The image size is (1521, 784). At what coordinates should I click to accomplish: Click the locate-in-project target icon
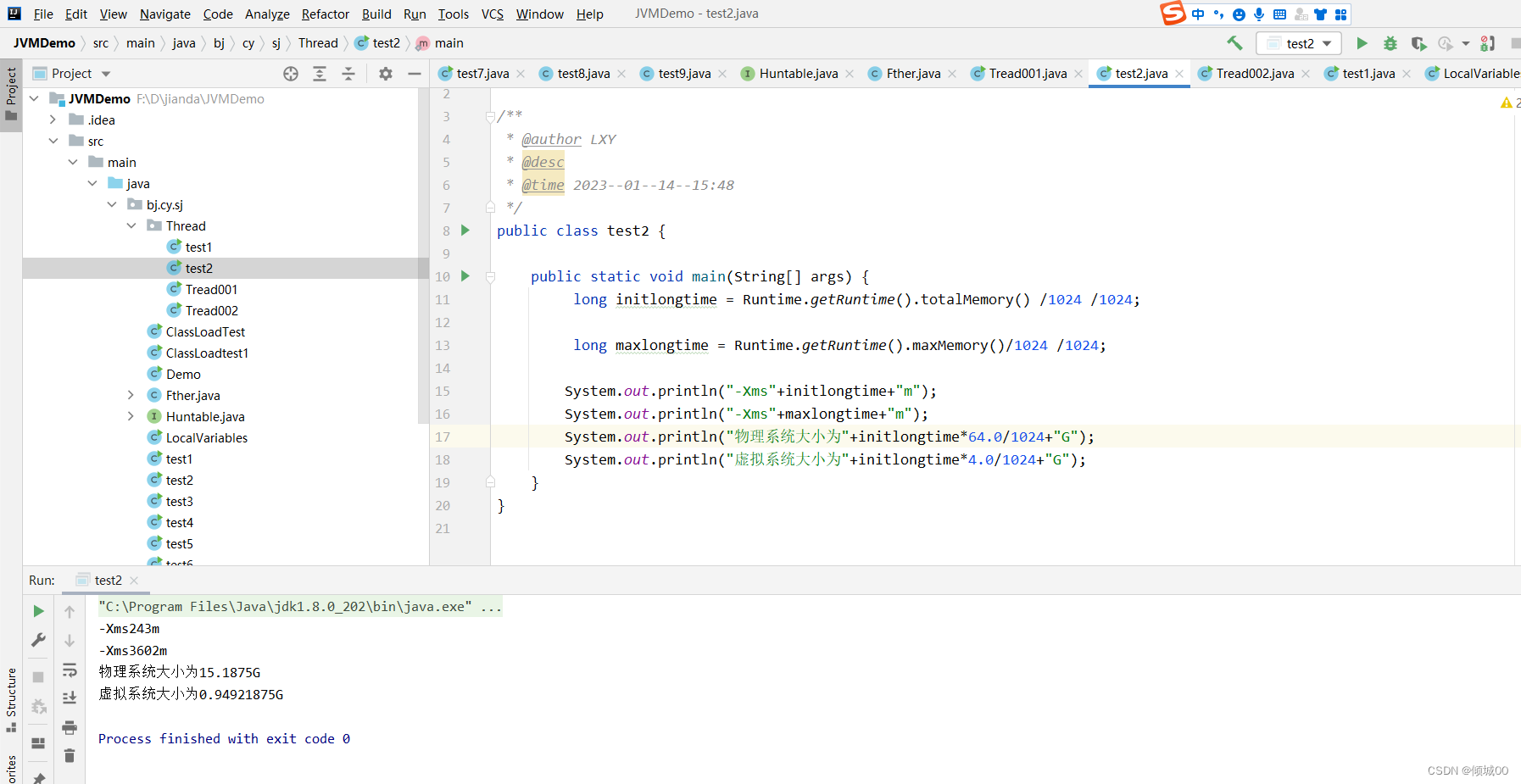291,74
